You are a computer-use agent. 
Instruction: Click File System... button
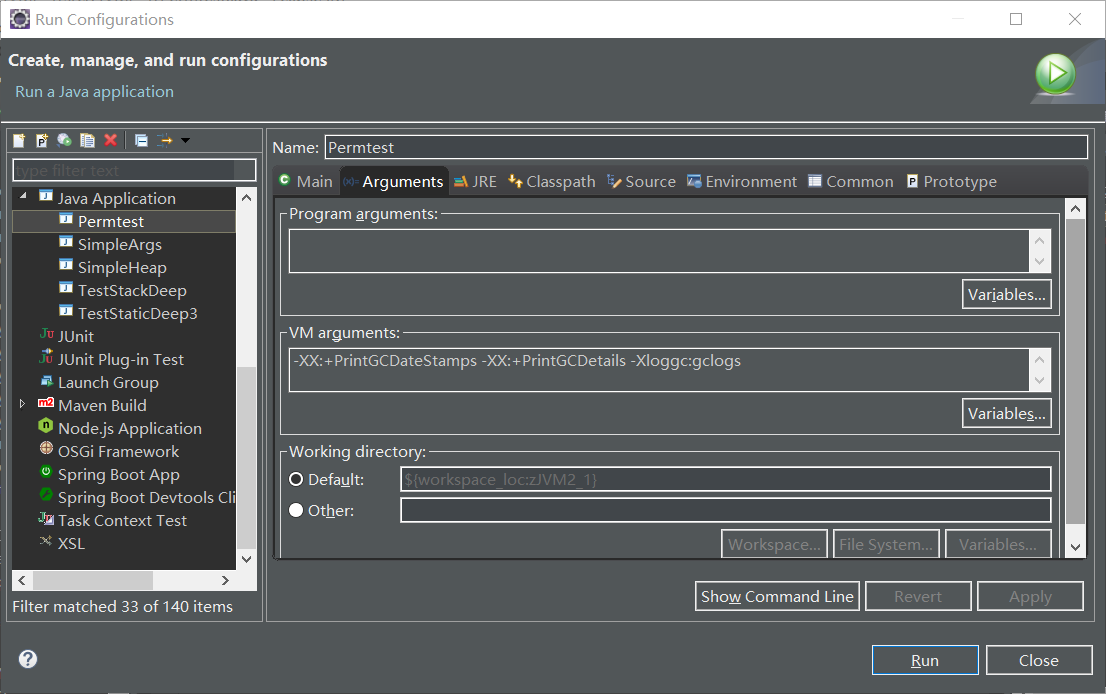point(886,544)
